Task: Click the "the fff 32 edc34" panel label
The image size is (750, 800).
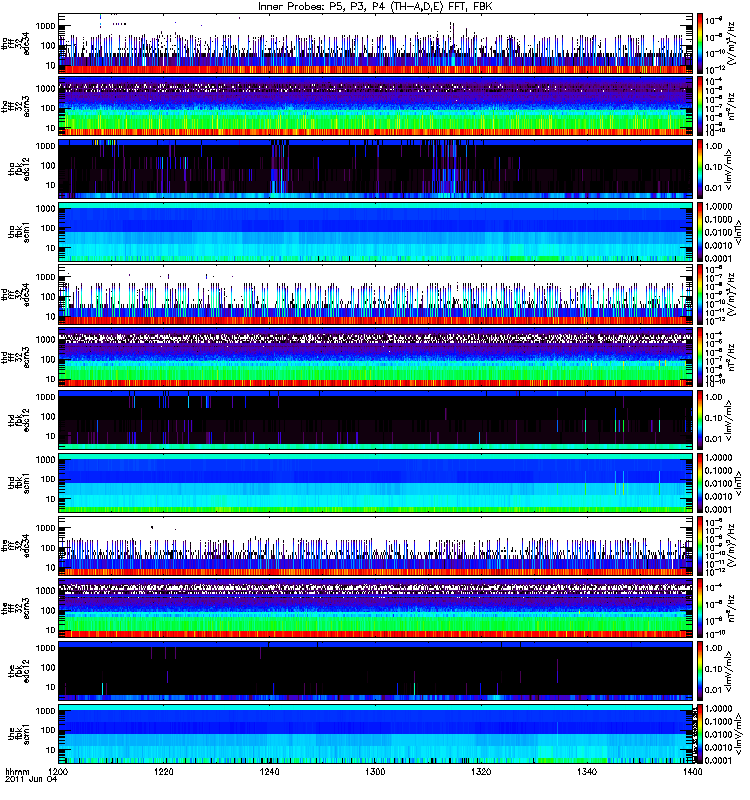Action: (15, 546)
